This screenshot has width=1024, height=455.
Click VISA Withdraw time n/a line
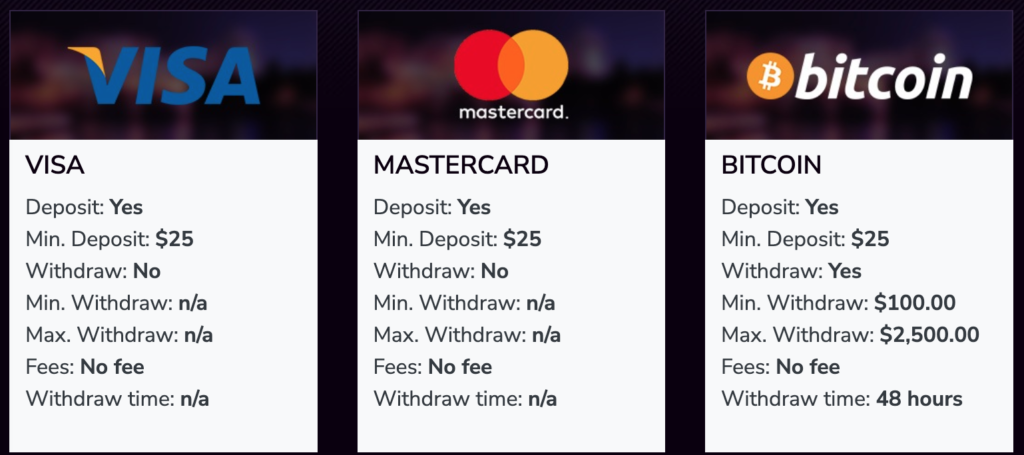tap(118, 399)
